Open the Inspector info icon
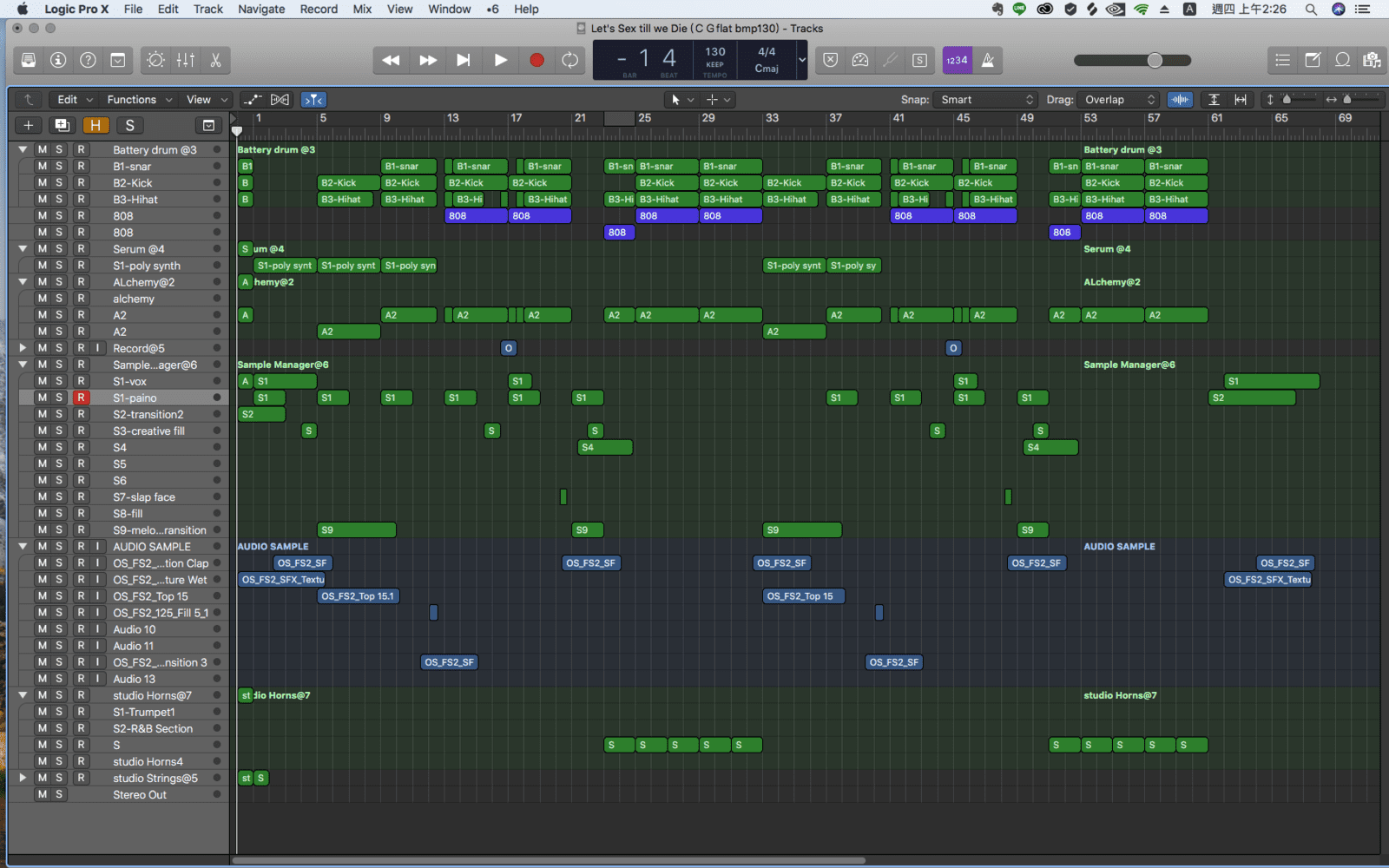 tap(58, 60)
